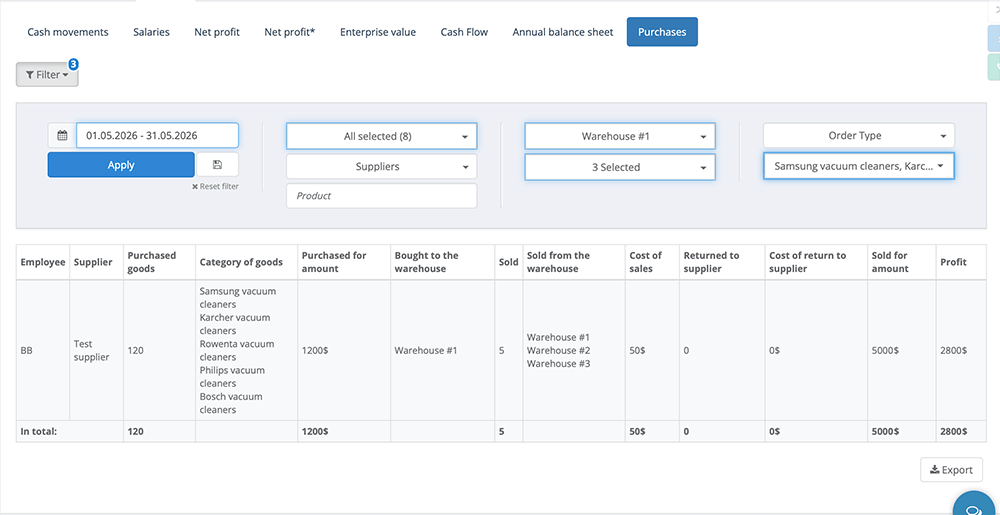Click the date range input field
This screenshot has height=515, width=1000.
[x=158, y=135]
